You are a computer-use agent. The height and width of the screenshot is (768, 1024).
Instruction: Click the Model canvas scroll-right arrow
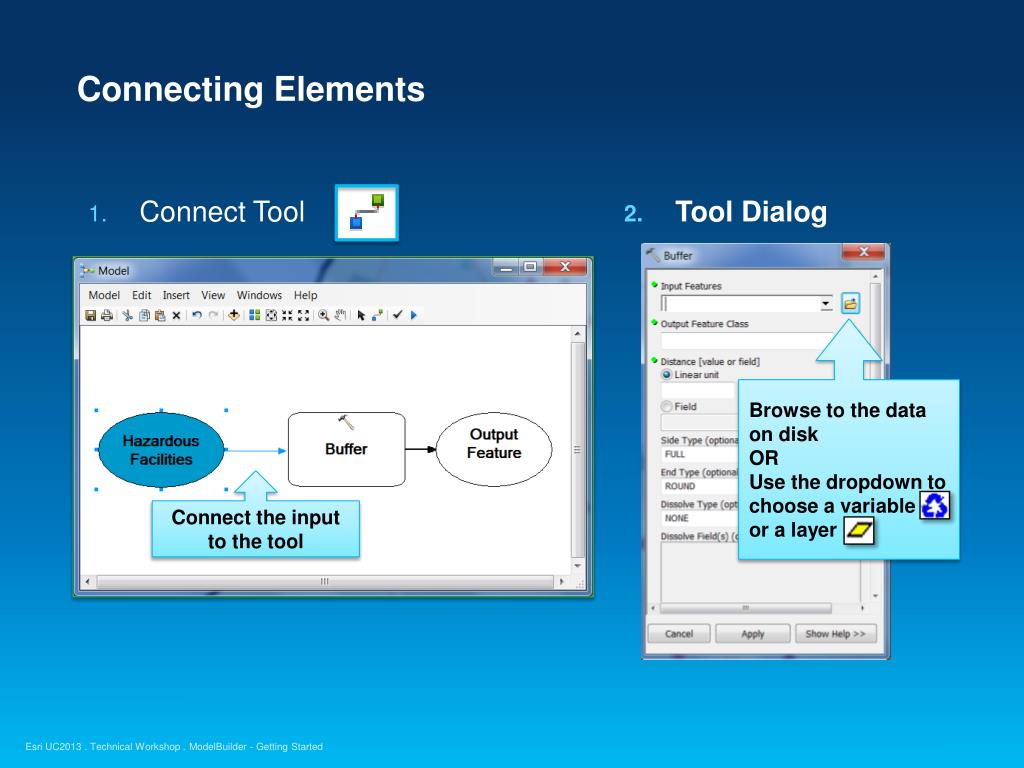pos(561,581)
